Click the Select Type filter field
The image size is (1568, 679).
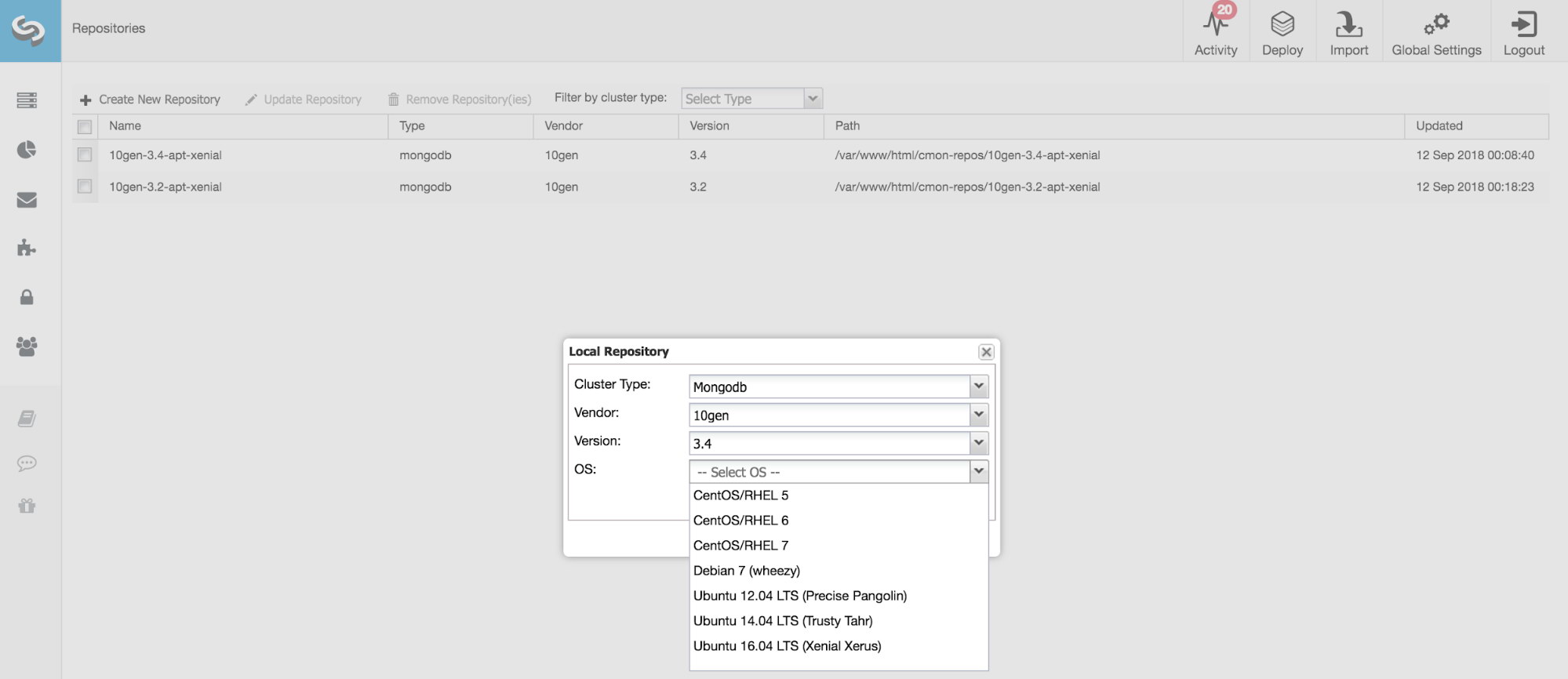[x=743, y=99]
